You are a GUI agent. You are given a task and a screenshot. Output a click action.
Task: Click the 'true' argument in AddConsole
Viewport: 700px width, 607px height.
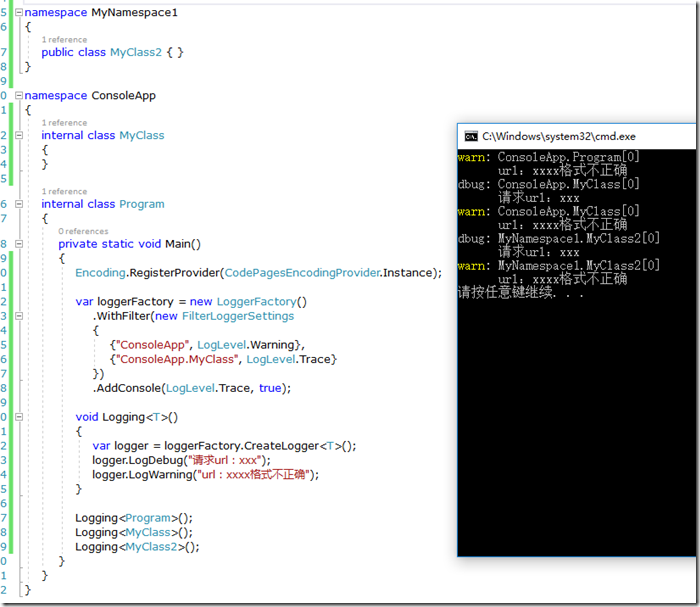click(270, 388)
